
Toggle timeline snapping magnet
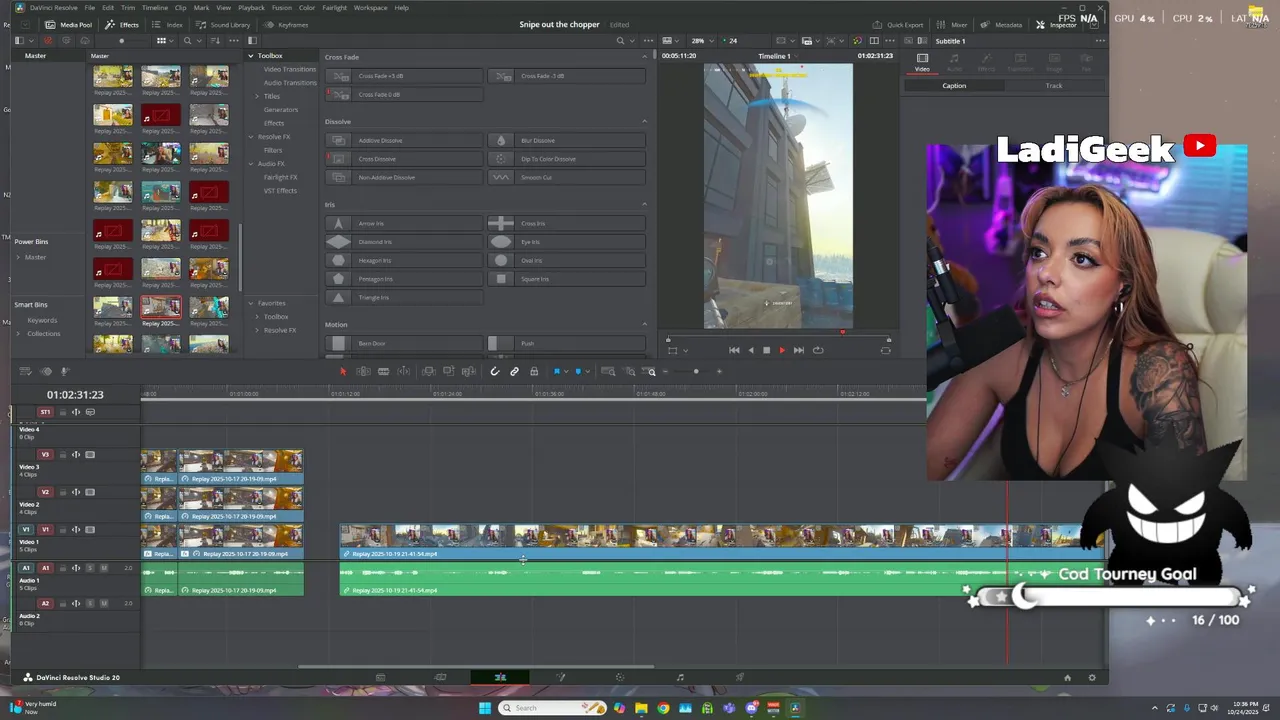tap(494, 372)
